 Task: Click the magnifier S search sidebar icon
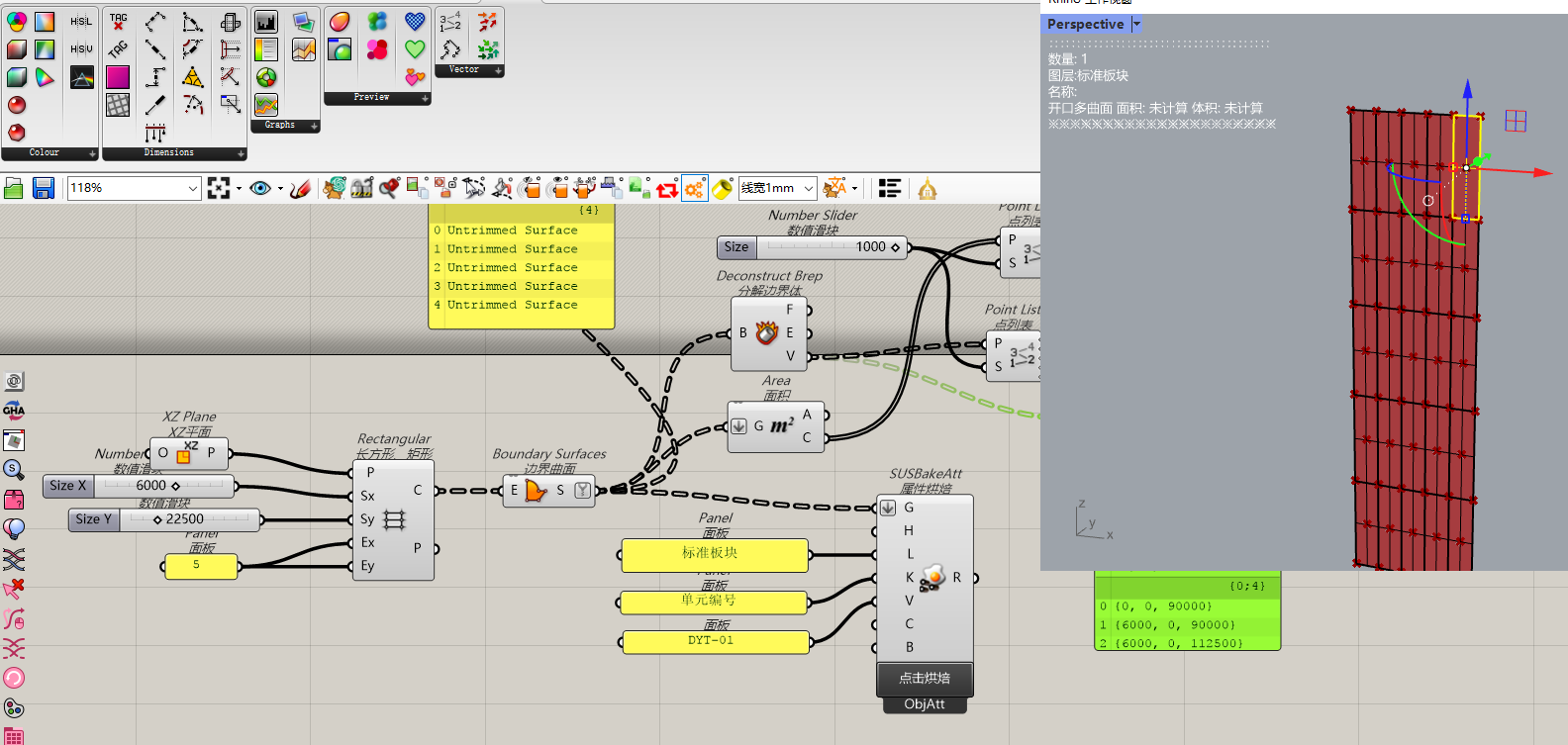pyautogui.click(x=14, y=469)
